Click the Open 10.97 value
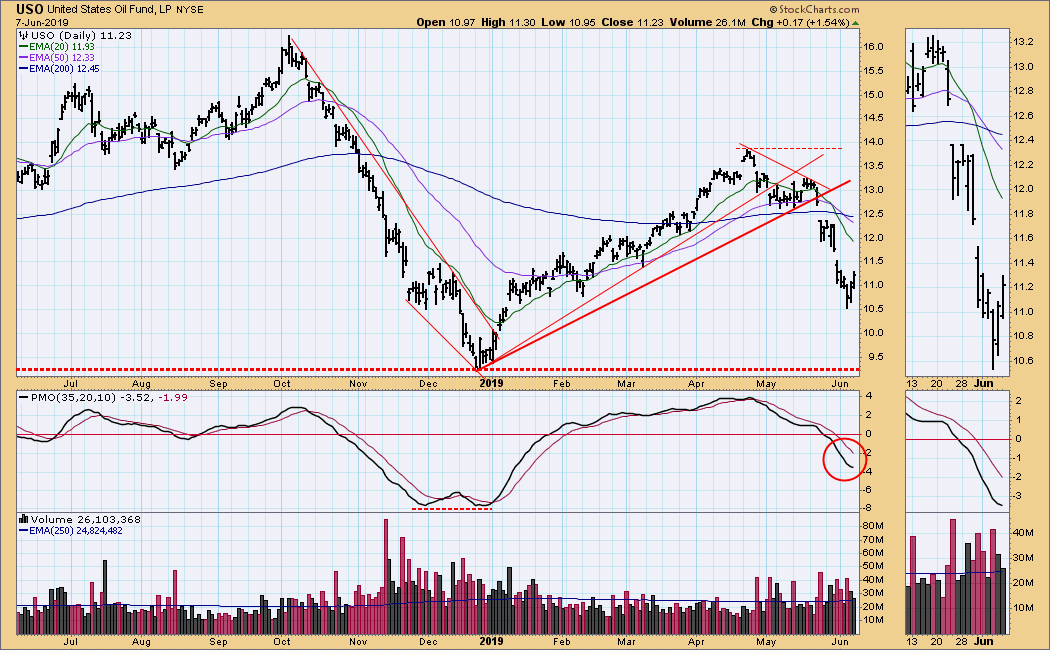The width and height of the screenshot is (1050, 650). pyautogui.click(x=445, y=22)
